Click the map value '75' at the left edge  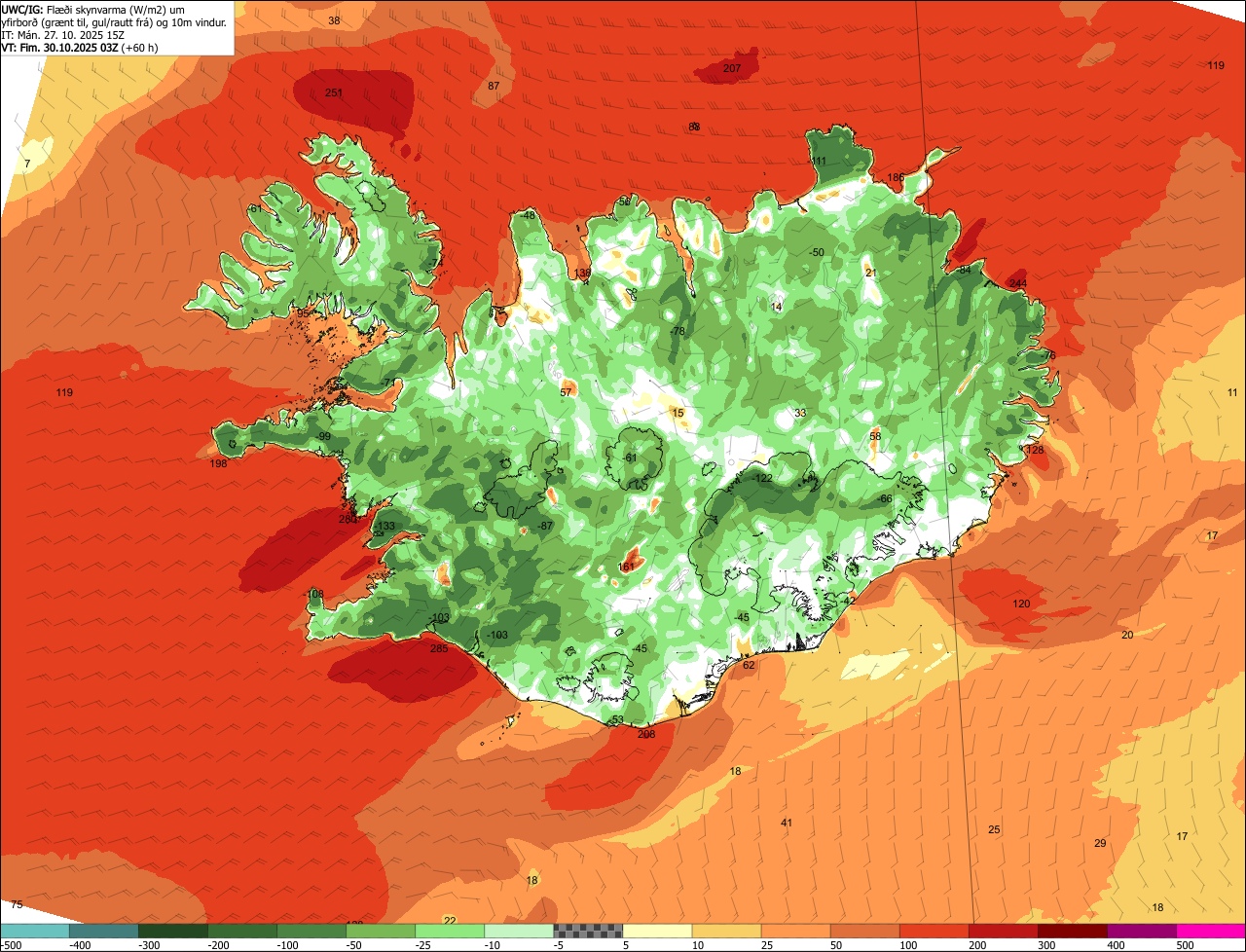[17, 904]
